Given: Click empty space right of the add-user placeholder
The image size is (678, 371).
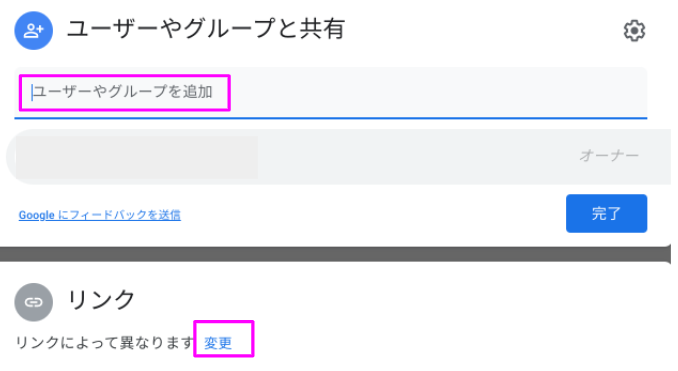Looking at the screenshot, I should tap(437, 92).
